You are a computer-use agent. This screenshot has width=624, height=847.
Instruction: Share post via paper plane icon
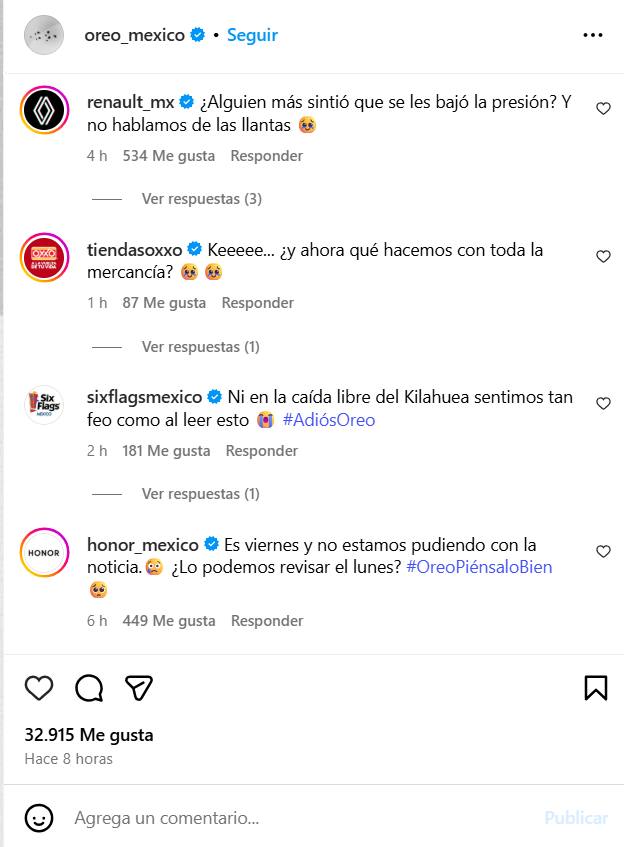point(139,688)
